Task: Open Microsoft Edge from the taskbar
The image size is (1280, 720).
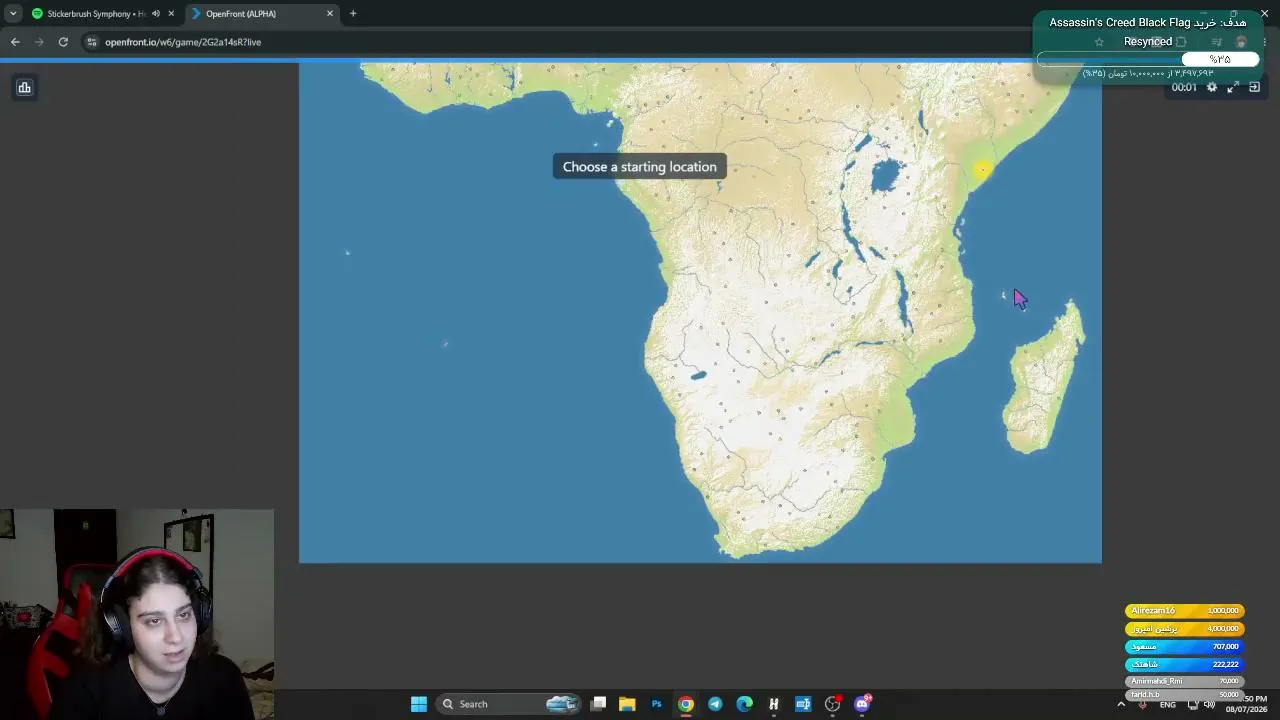Action: point(744,704)
